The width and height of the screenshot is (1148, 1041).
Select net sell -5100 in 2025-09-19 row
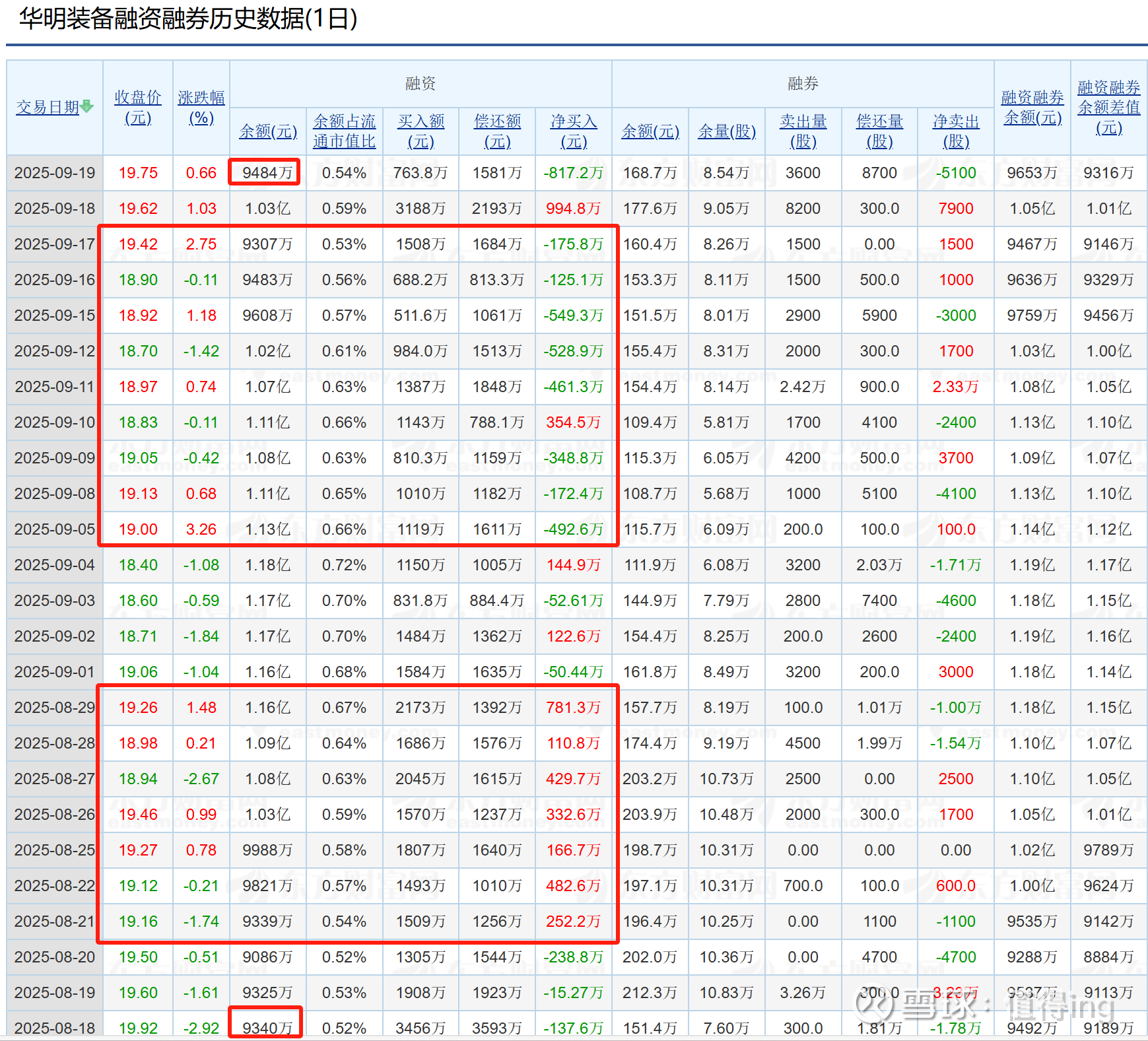[x=956, y=173]
